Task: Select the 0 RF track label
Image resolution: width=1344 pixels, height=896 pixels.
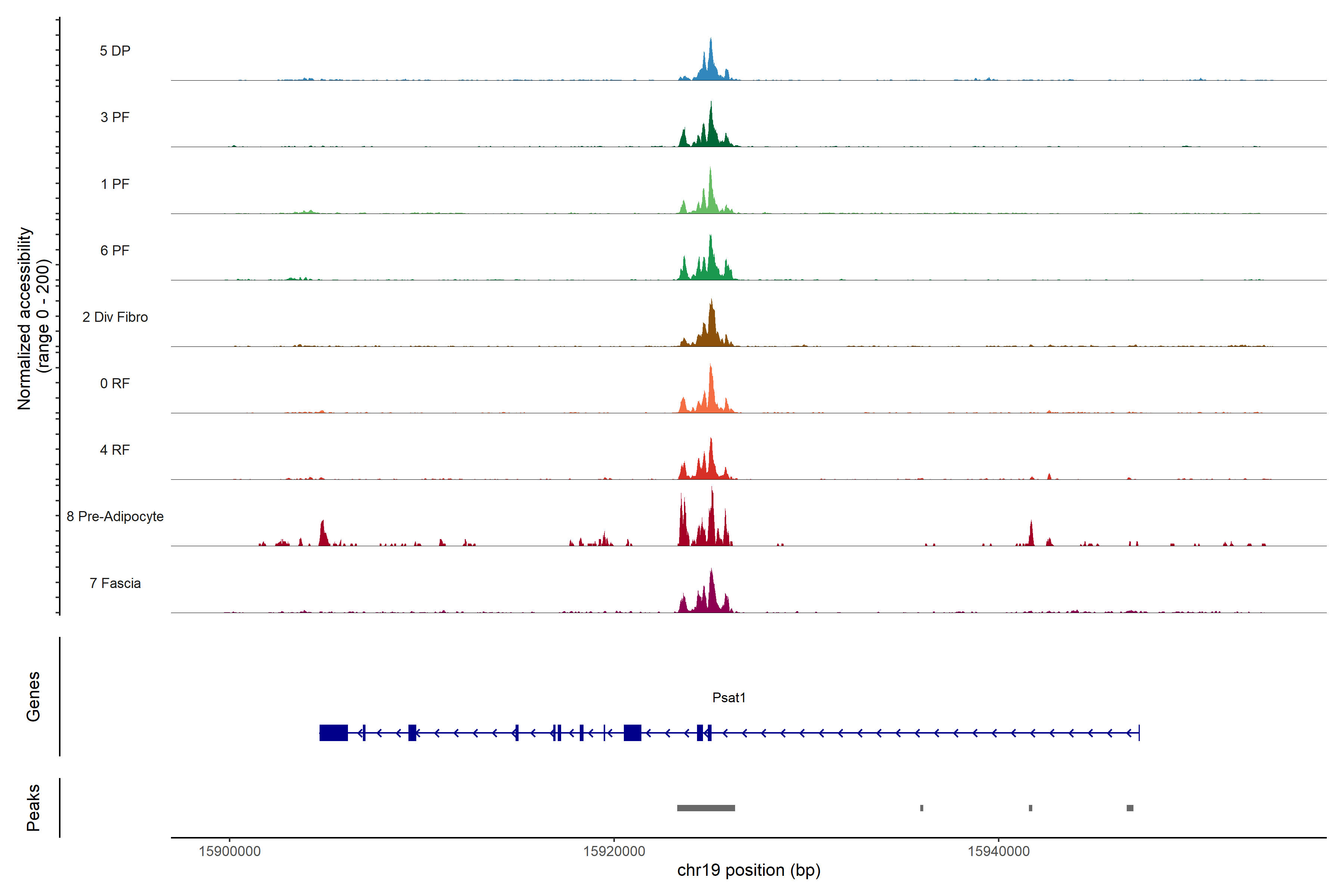Action: tap(115, 383)
